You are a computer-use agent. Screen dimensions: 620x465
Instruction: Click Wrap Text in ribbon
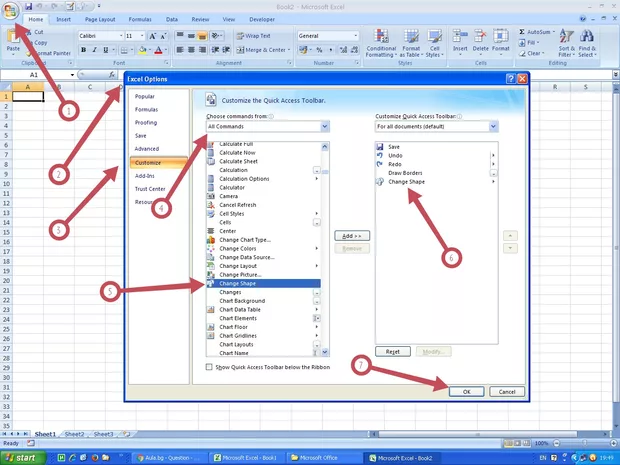(253, 36)
